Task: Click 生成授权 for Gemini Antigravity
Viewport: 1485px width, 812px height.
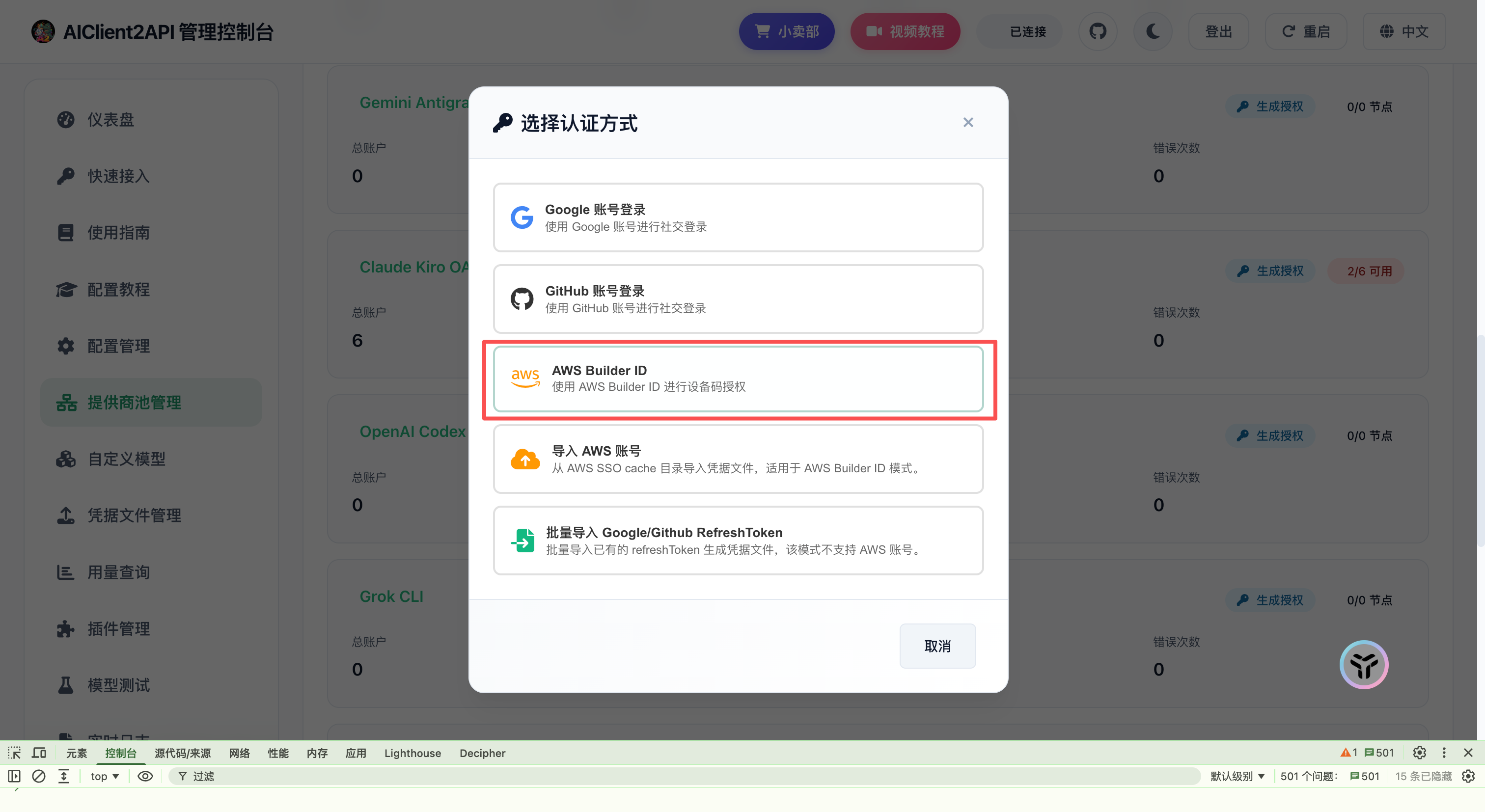Action: pos(1270,106)
